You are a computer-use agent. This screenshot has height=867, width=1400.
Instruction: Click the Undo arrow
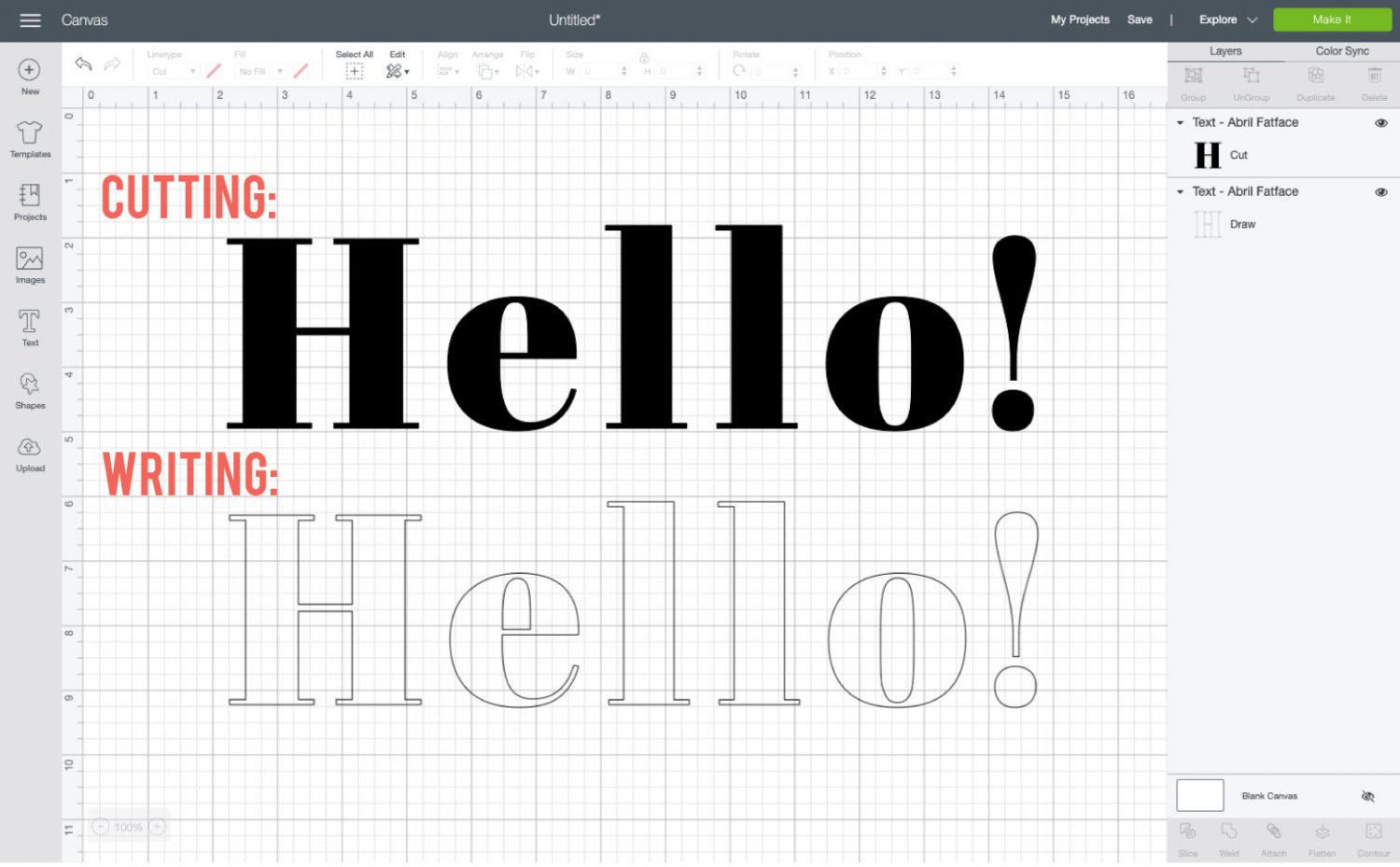click(x=83, y=63)
